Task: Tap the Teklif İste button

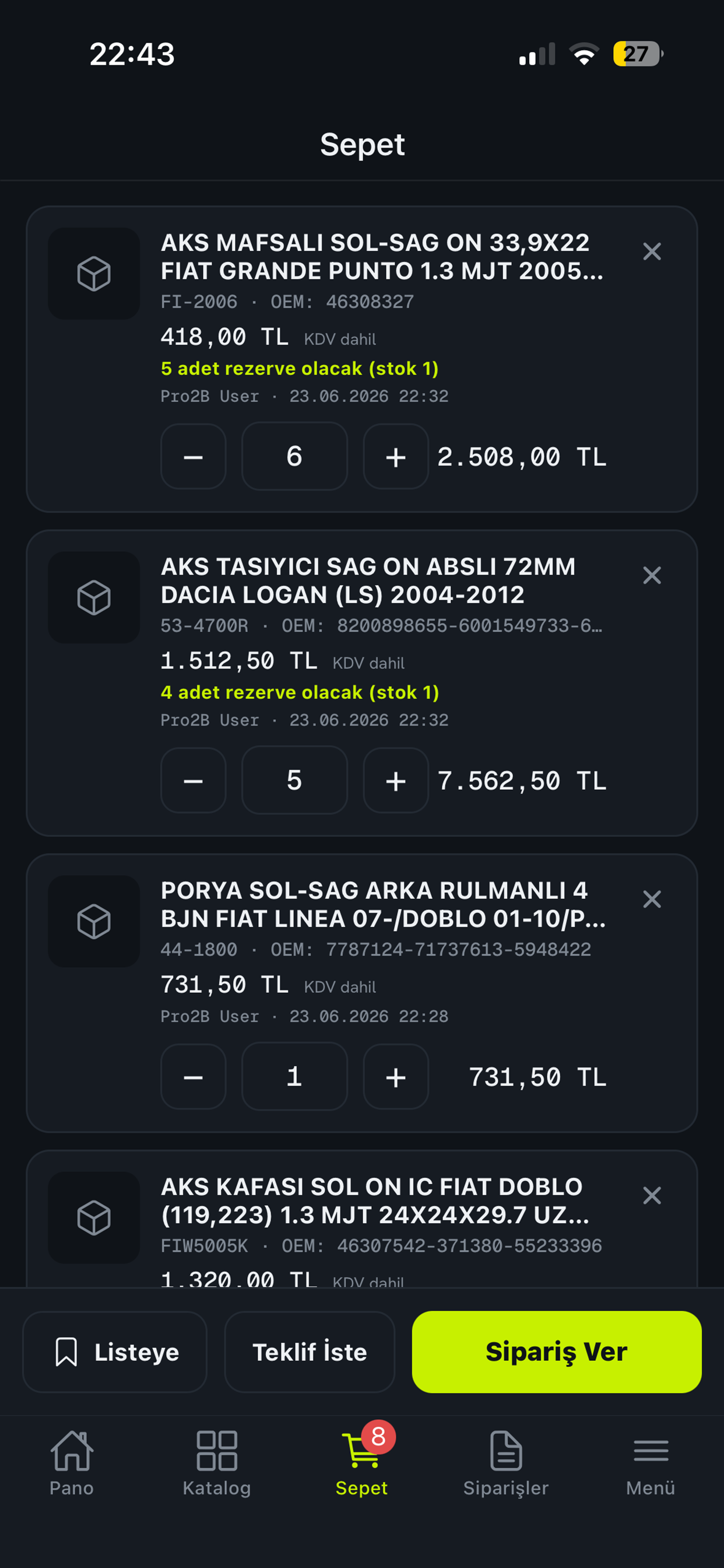Action: click(x=310, y=1352)
